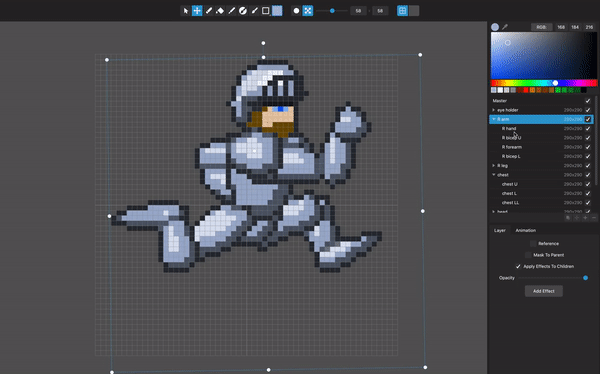Click the brush size slider in toolbar

(x=332, y=11)
